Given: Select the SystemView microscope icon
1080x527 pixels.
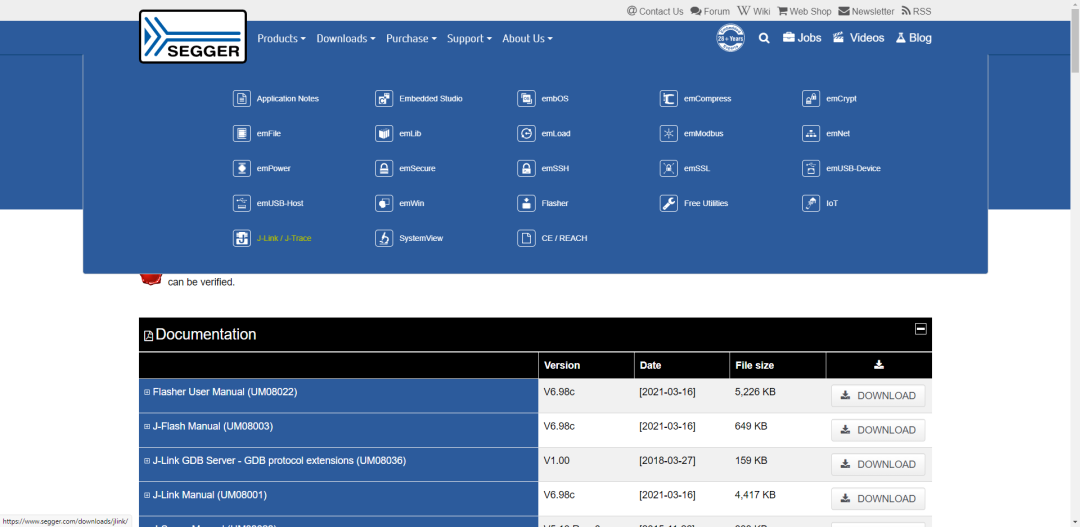Looking at the screenshot, I should (x=384, y=238).
